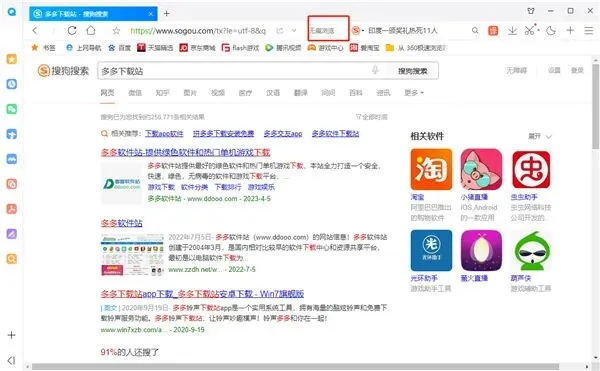Open the 天猫精选 bookmark
The image size is (600, 371).
pos(155,47)
